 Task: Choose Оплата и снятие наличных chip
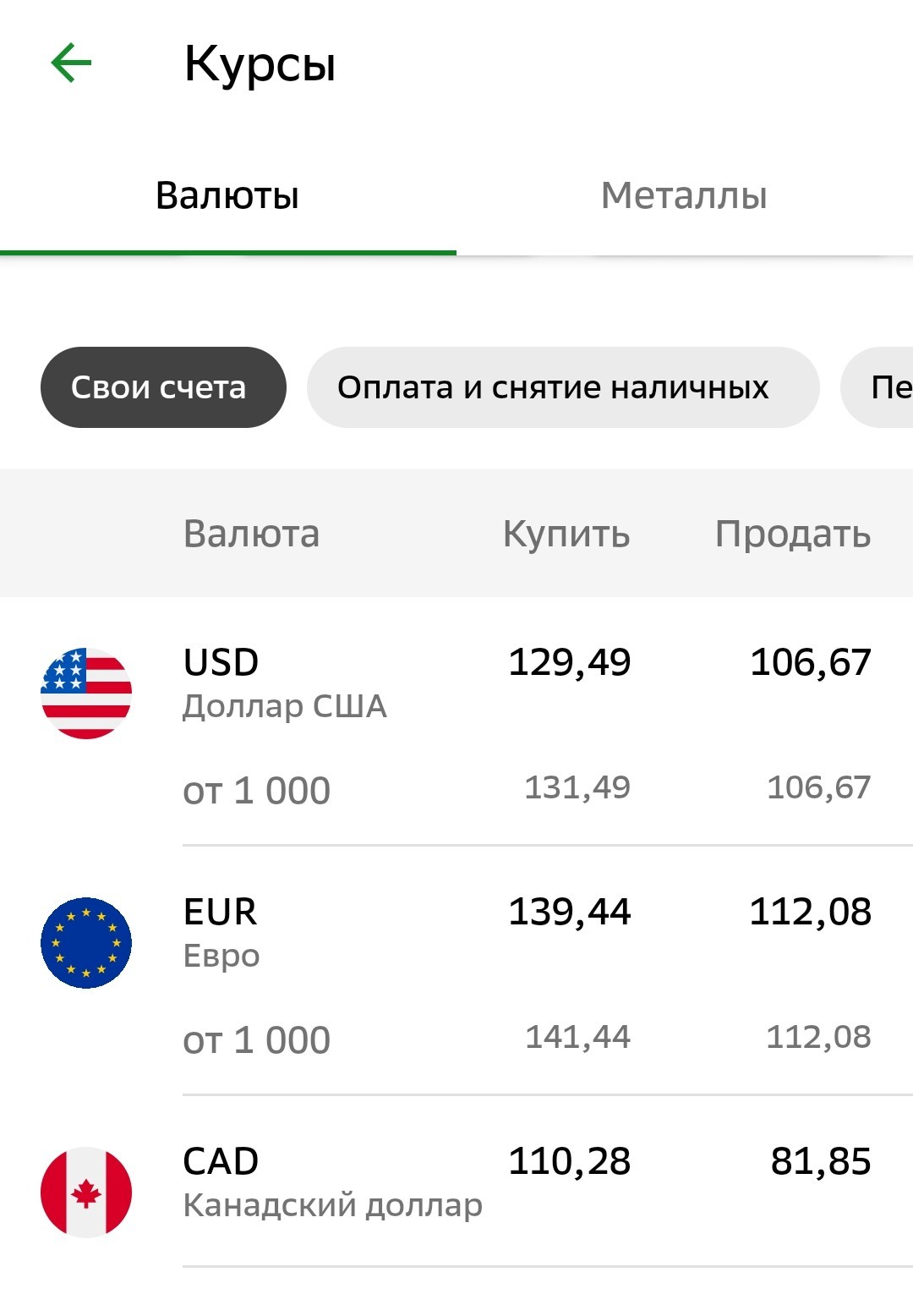click(563, 387)
